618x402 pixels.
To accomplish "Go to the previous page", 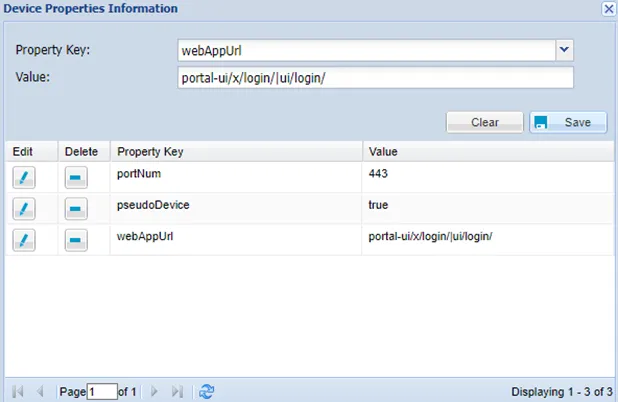I will coord(40,391).
